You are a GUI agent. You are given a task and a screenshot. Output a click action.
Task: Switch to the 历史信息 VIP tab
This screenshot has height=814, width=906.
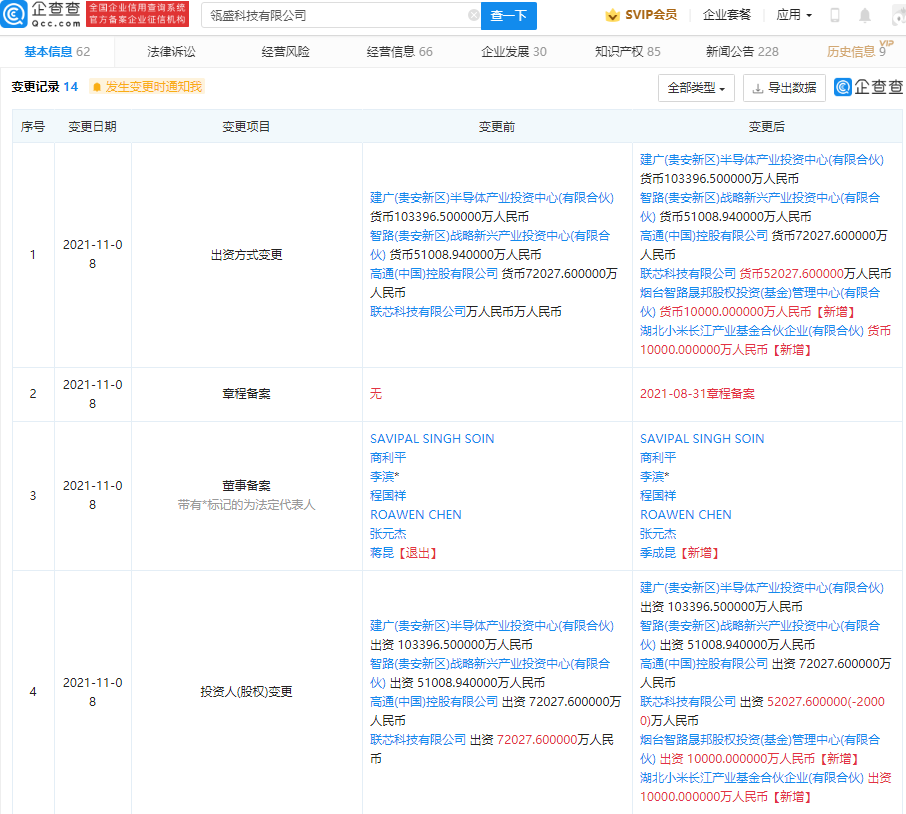pyautogui.click(x=859, y=51)
